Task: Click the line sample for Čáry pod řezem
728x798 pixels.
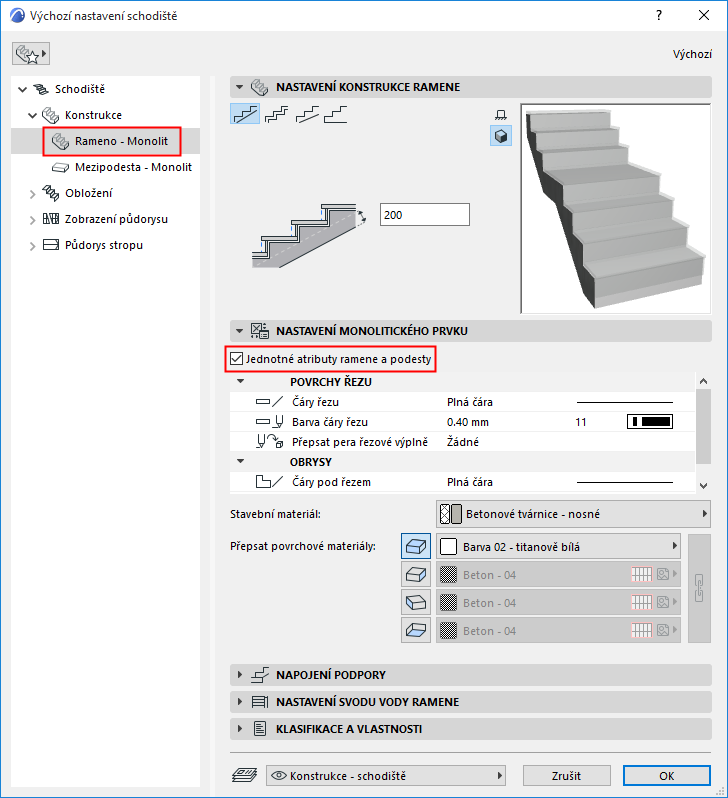Action: (625, 482)
